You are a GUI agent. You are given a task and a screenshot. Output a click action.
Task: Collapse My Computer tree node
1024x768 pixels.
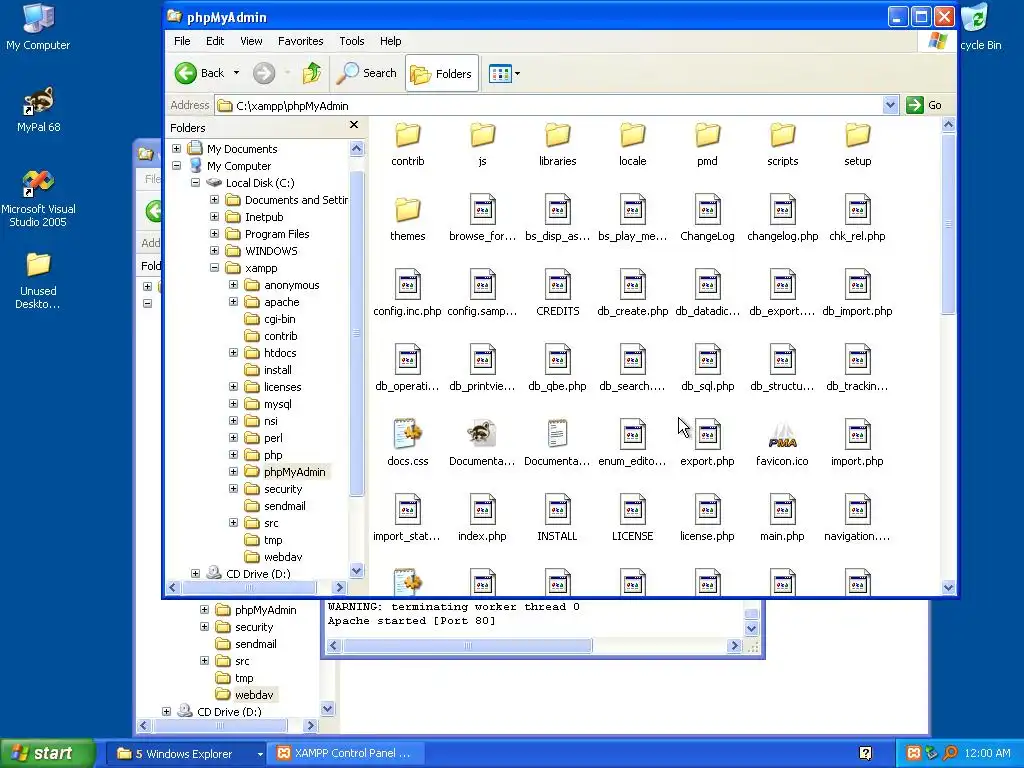(x=176, y=166)
